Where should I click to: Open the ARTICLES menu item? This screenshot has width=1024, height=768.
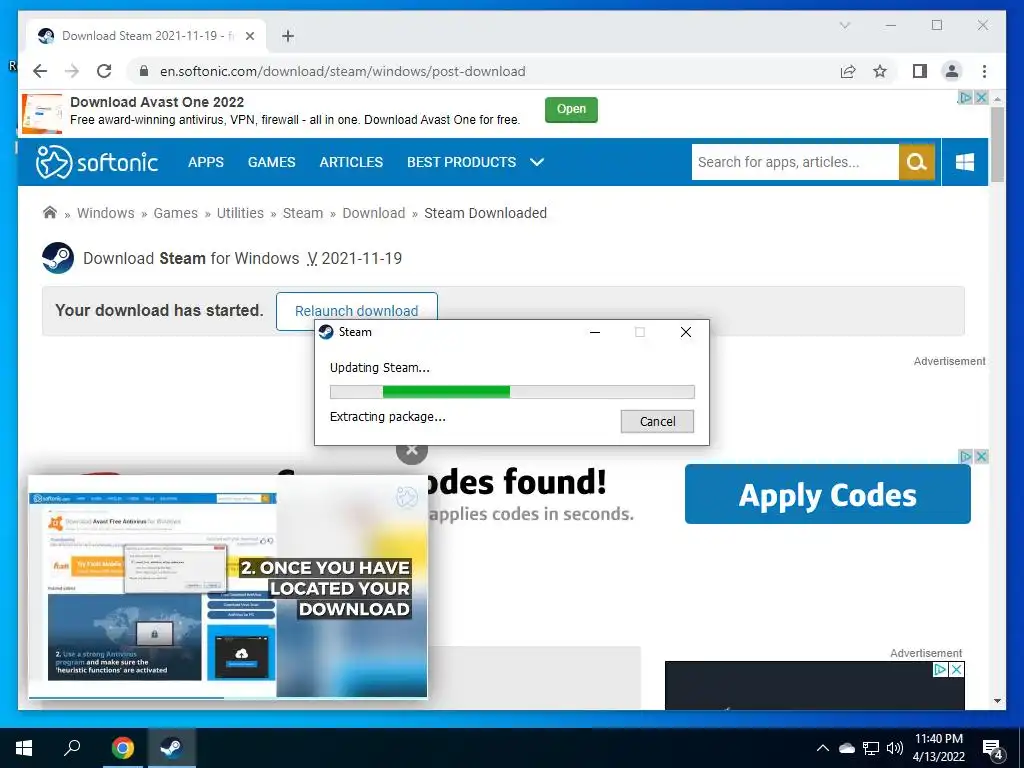351,162
